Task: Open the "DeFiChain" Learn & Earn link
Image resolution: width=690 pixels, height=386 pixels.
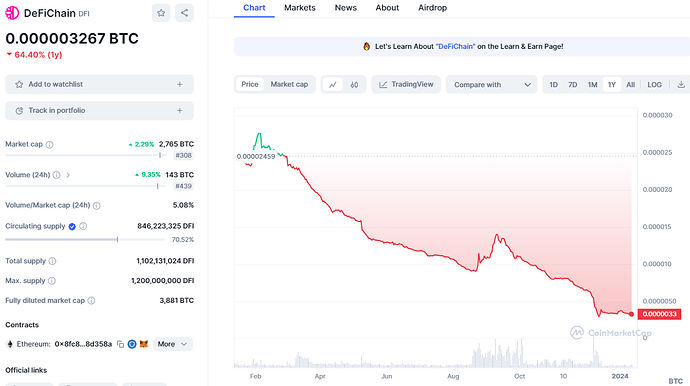Action: 455,47
